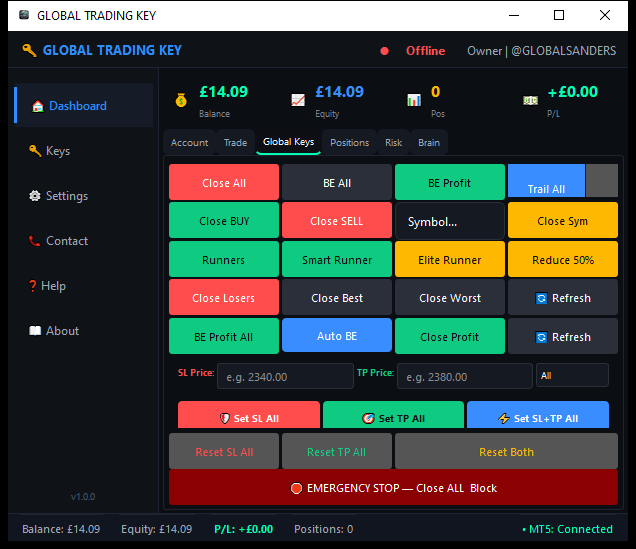Open the All dropdown beside TP Price
This screenshot has width=636, height=549.
[572, 375]
